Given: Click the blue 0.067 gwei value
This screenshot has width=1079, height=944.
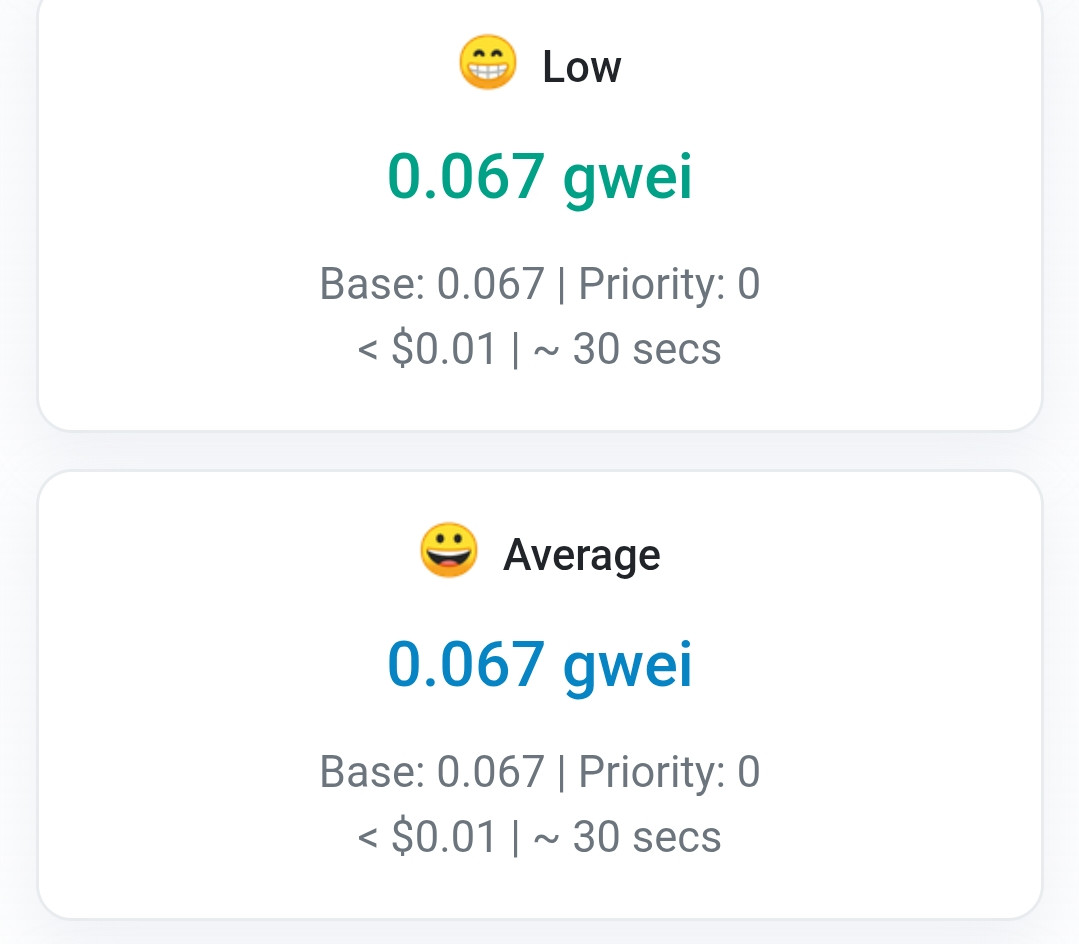Looking at the screenshot, I should 540,665.
